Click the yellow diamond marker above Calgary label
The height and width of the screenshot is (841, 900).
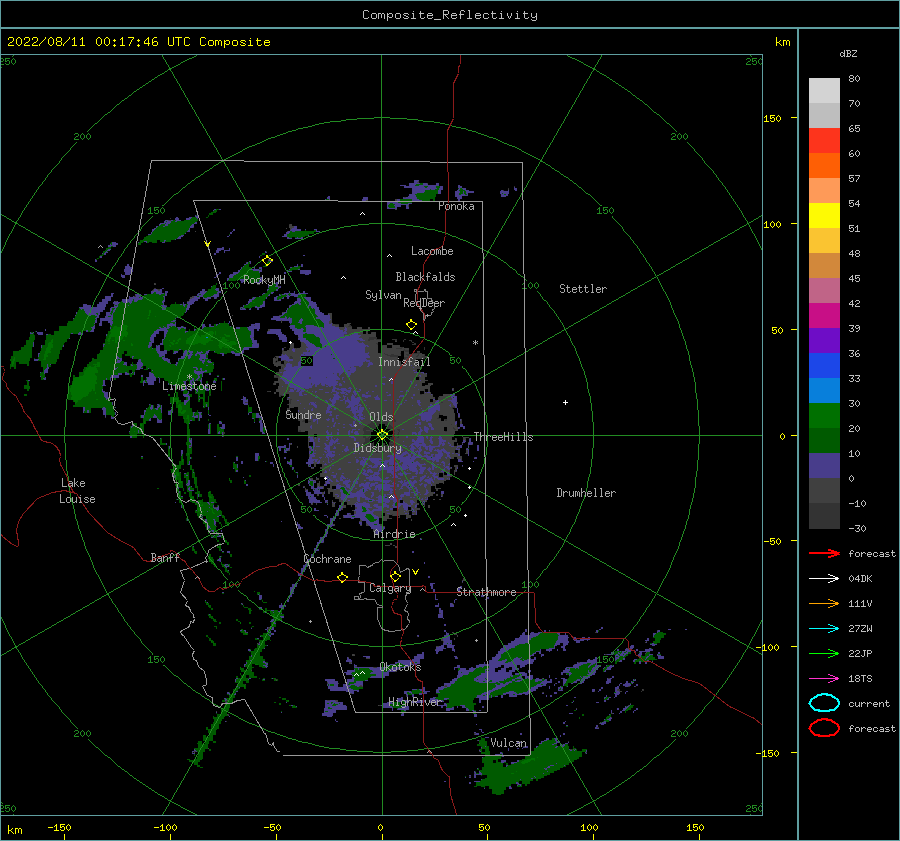[395, 576]
